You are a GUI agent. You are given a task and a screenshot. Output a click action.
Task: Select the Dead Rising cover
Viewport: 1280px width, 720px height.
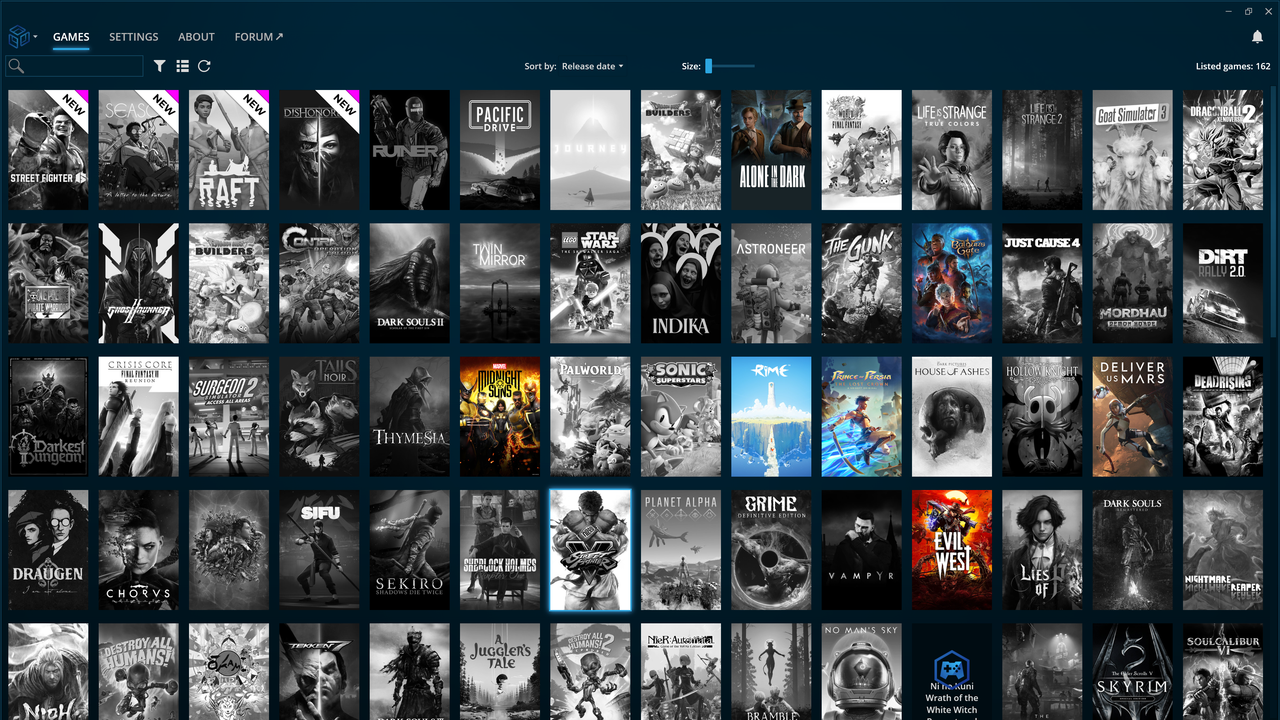tap(1223, 417)
